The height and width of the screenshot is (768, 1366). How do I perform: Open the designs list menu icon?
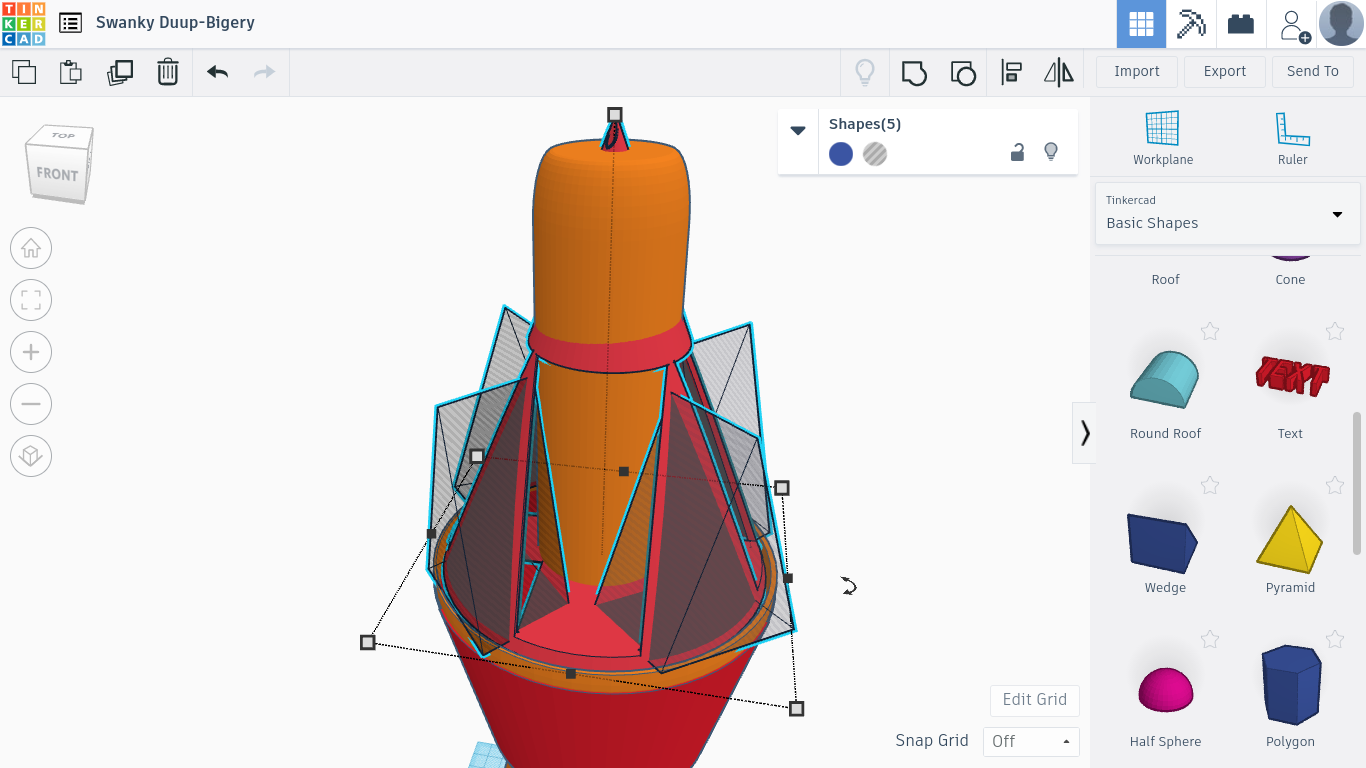[70, 23]
